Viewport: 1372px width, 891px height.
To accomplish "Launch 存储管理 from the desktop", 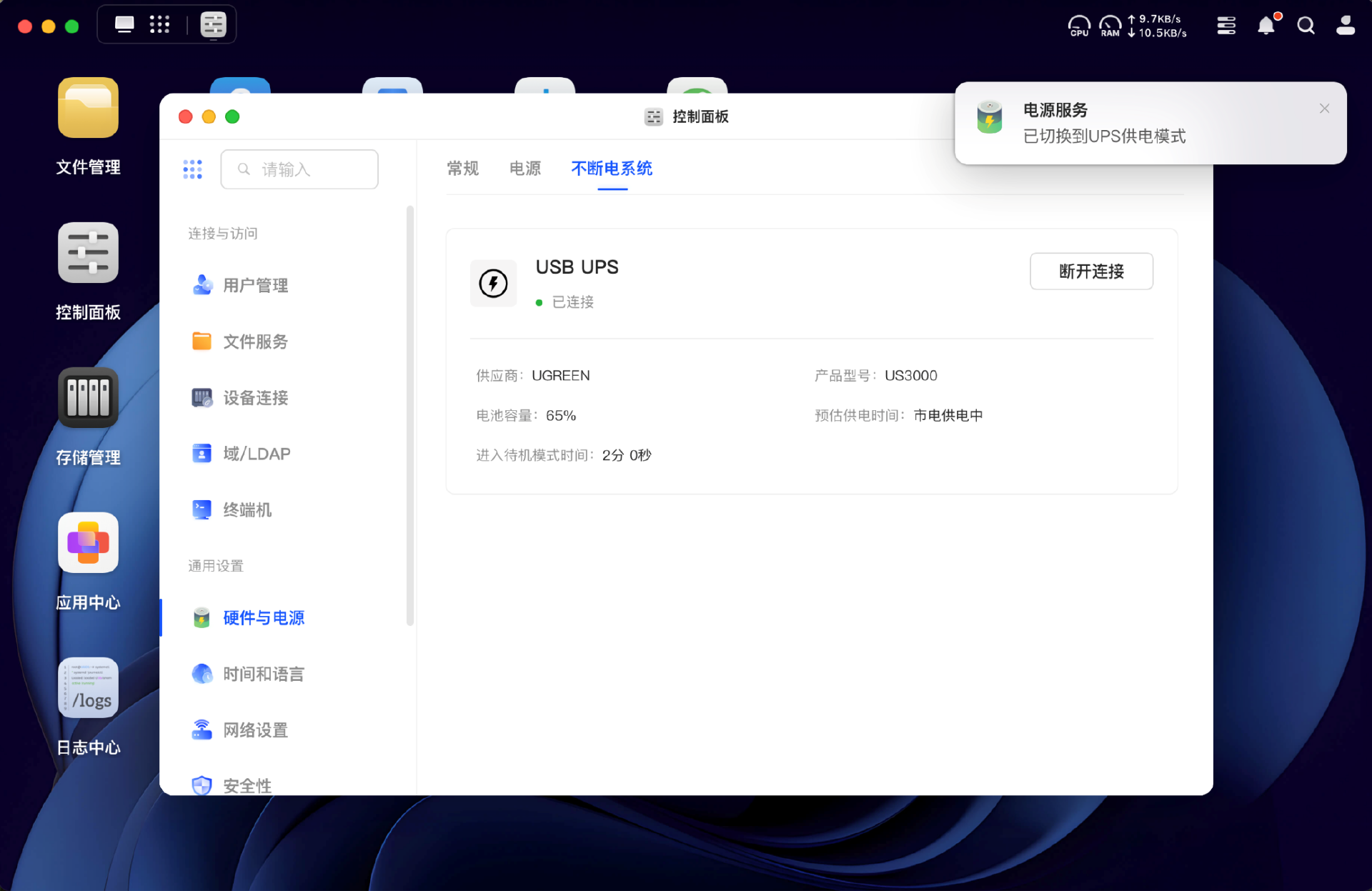I will coord(88,398).
